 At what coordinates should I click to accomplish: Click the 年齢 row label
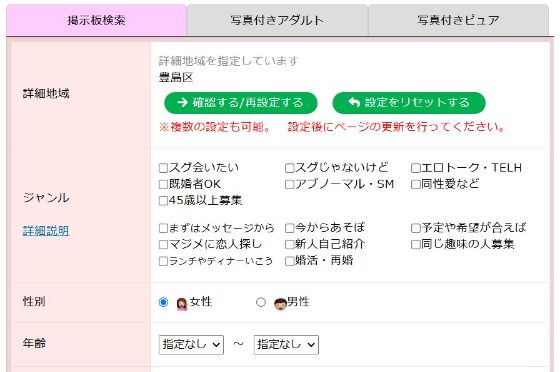click(34, 343)
